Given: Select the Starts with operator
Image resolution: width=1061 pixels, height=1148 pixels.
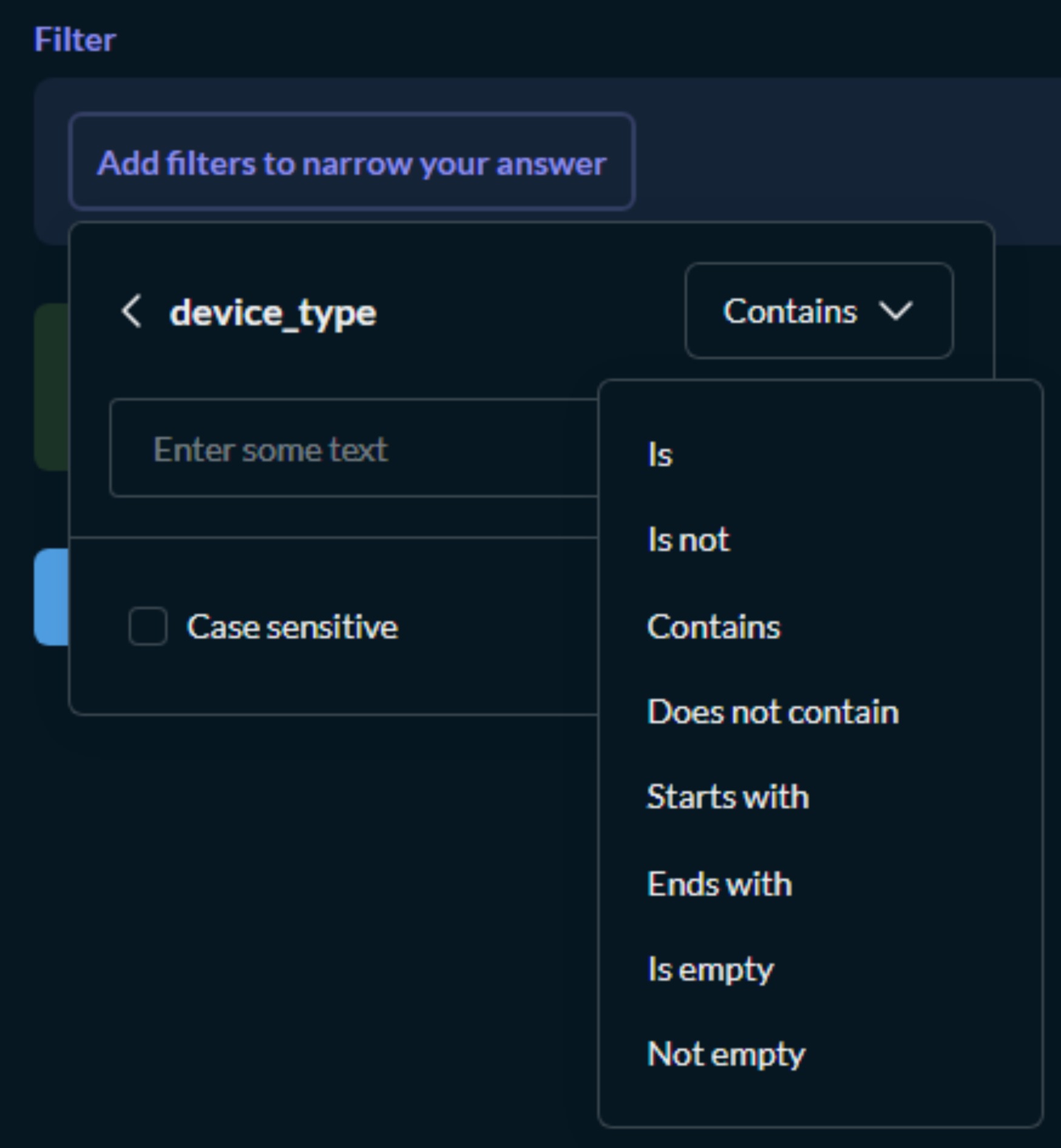Looking at the screenshot, I should coord(727,797).
